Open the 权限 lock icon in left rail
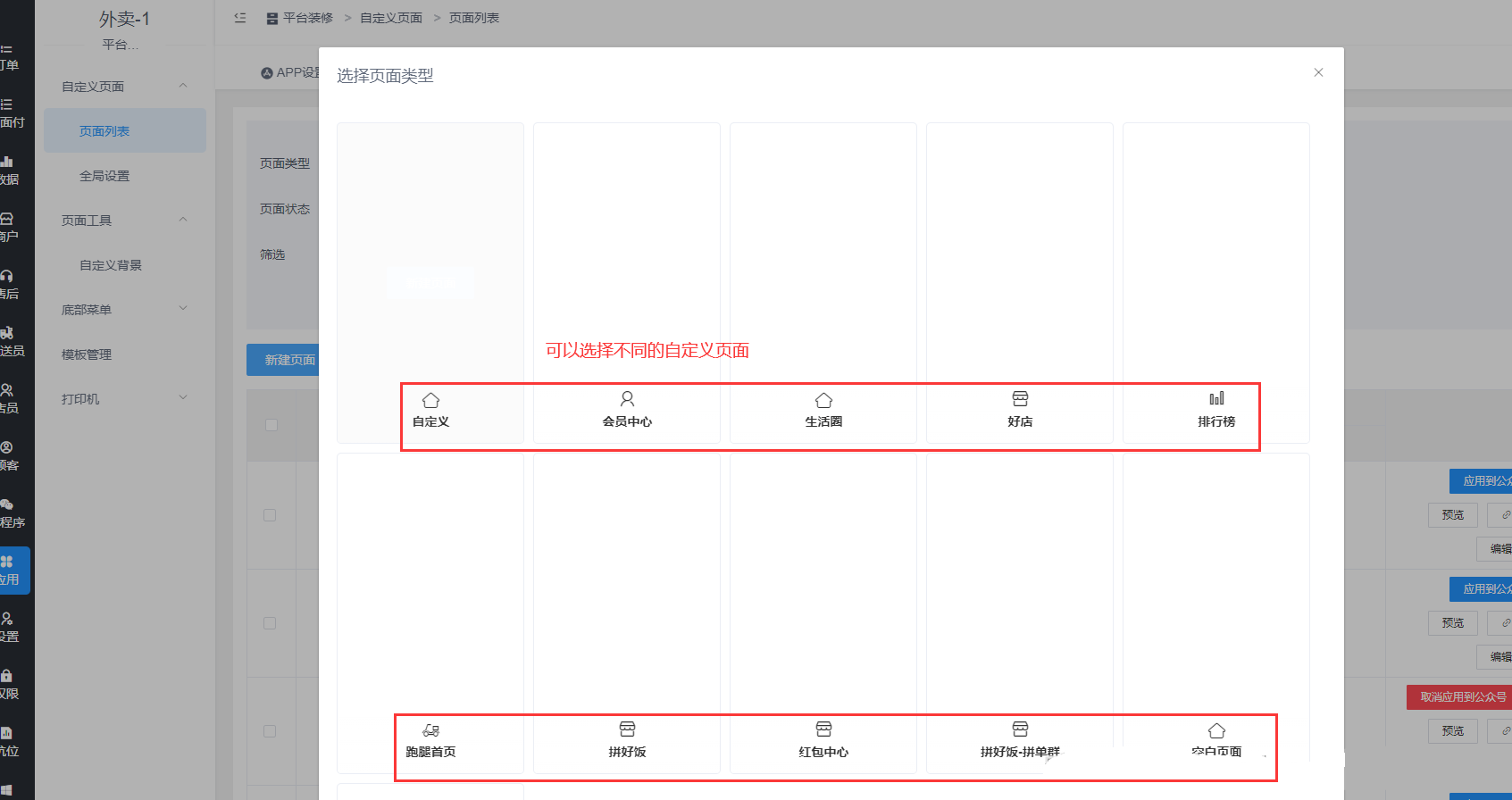 click(x=7, y=676)
